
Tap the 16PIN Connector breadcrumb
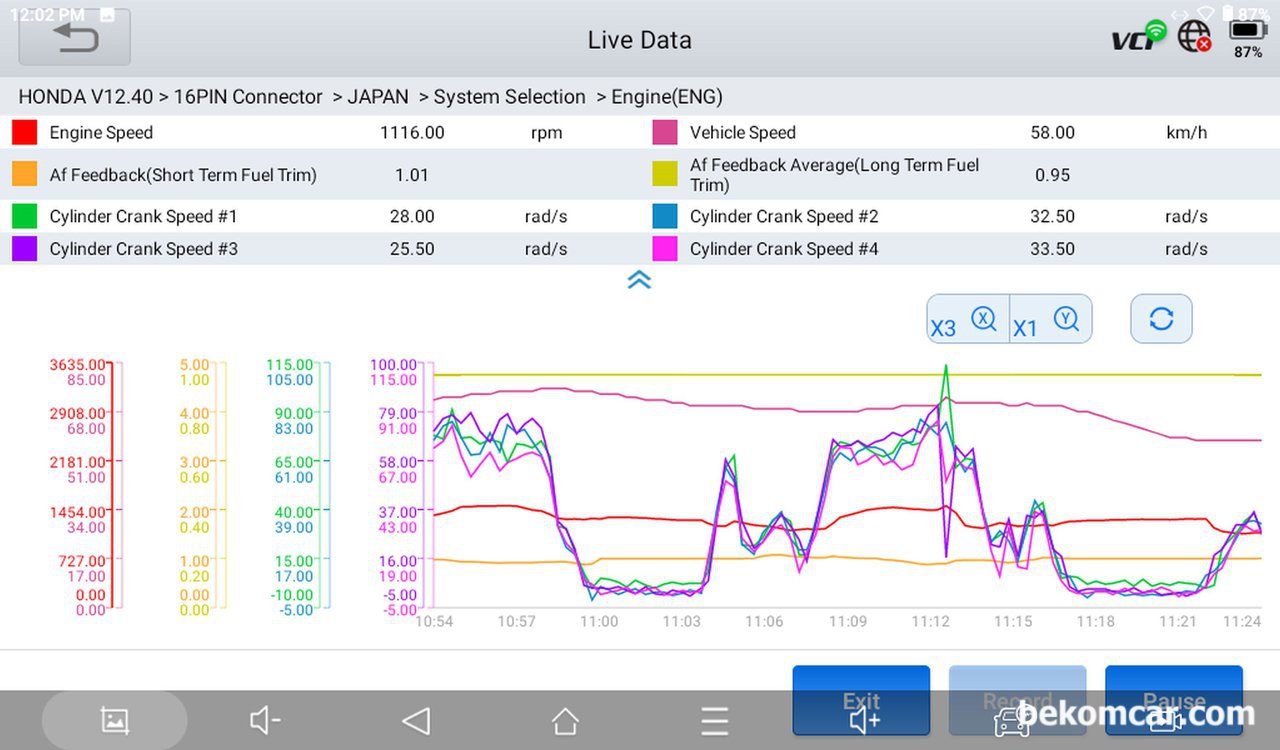tap(248, 97)
